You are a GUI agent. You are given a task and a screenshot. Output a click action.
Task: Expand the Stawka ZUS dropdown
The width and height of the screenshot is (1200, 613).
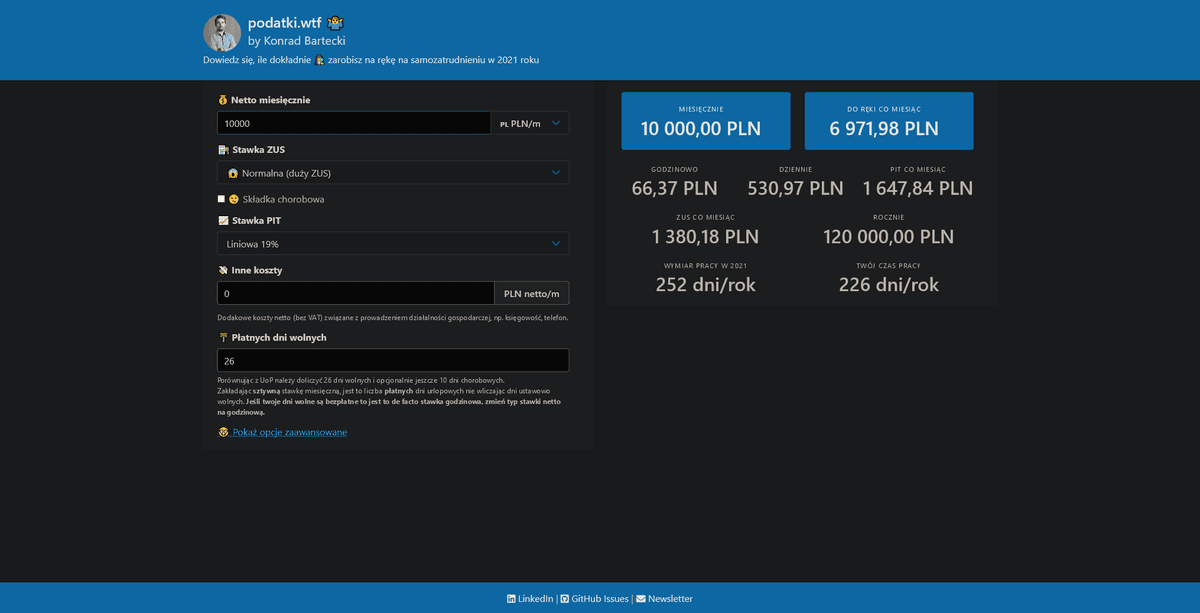click(x=393, y=173)
